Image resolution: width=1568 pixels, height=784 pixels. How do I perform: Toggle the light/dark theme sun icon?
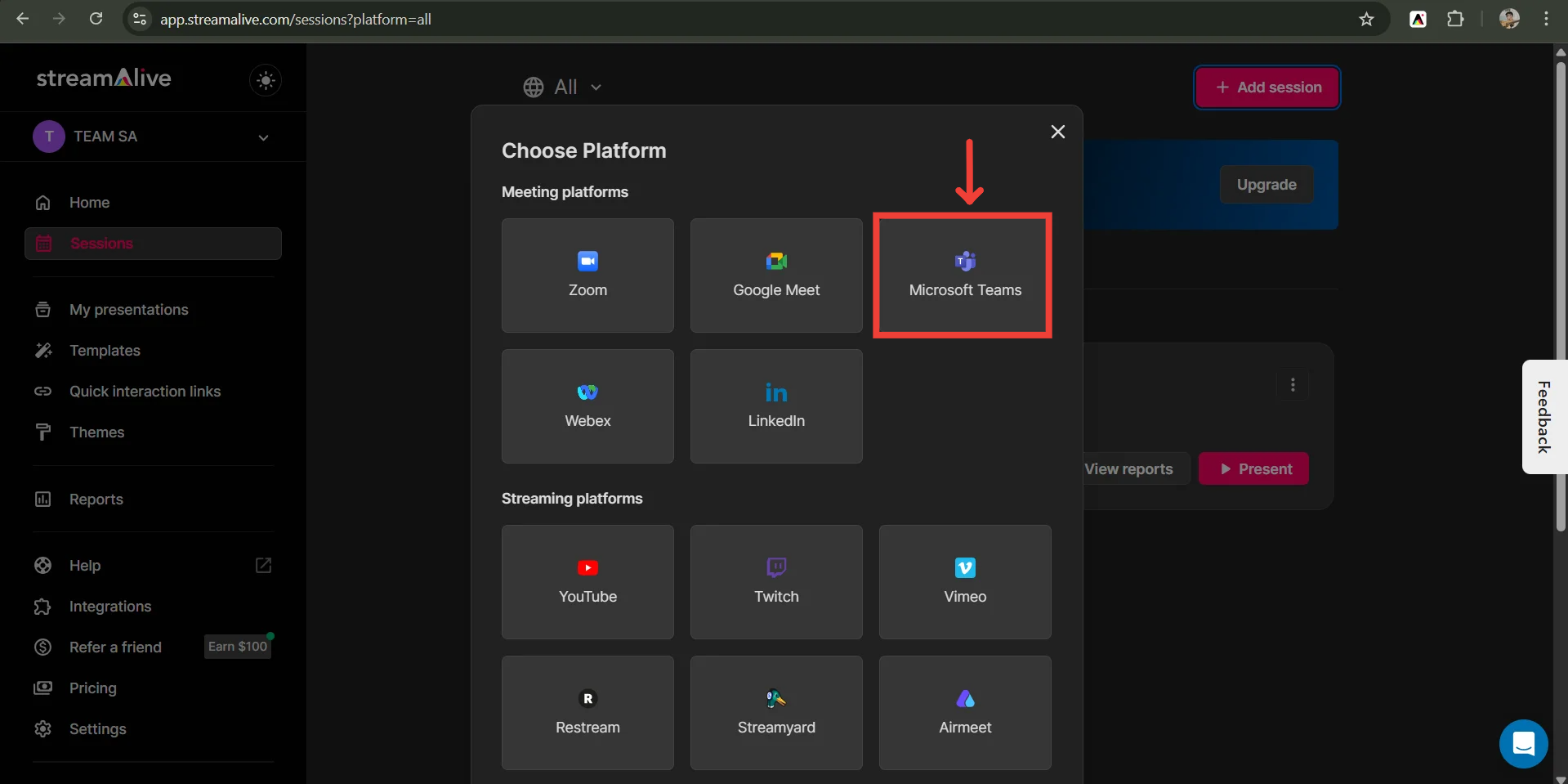[266, 80]
